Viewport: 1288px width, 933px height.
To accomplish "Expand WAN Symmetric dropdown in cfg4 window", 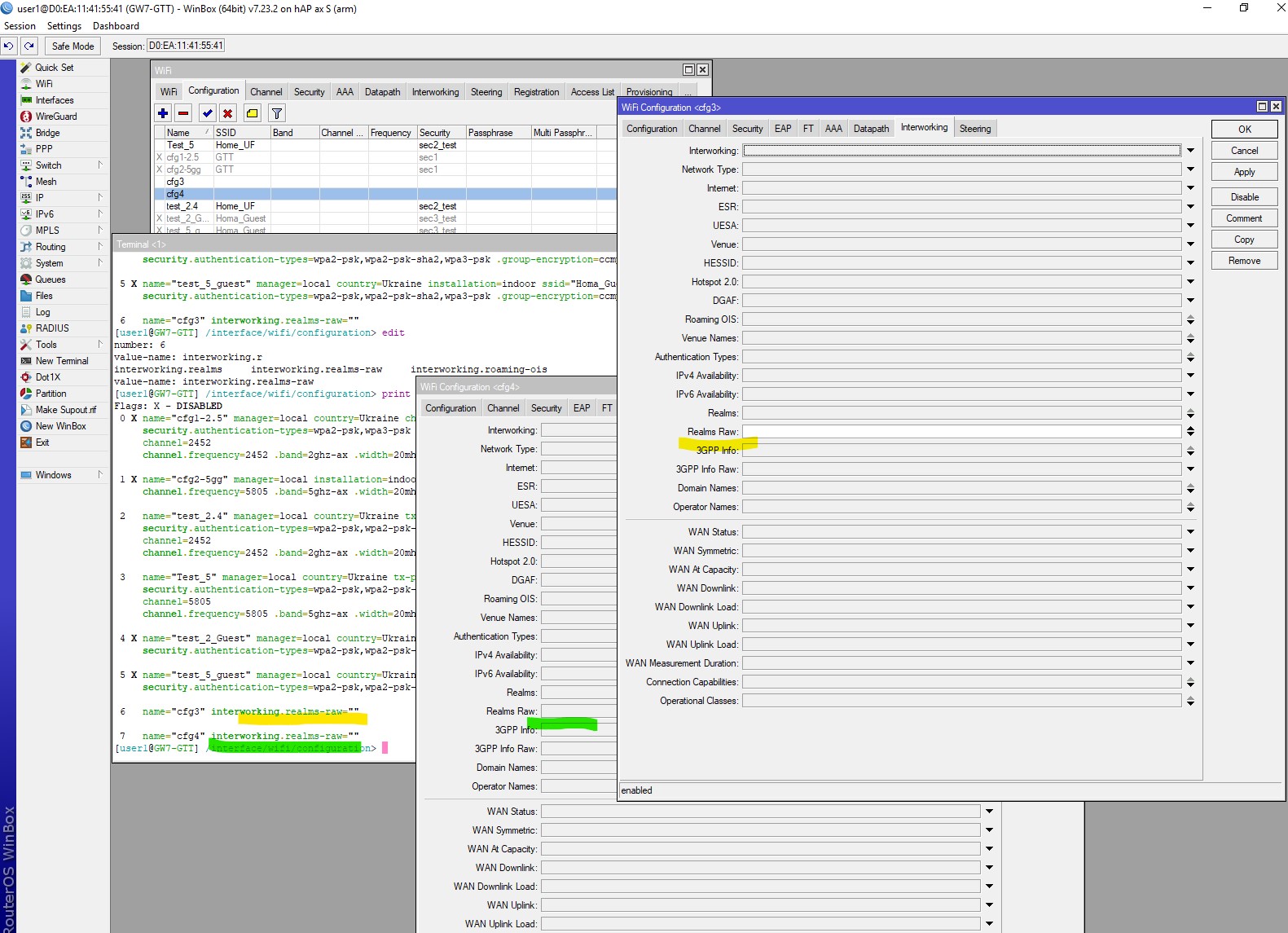I will (x=990, y=830).
